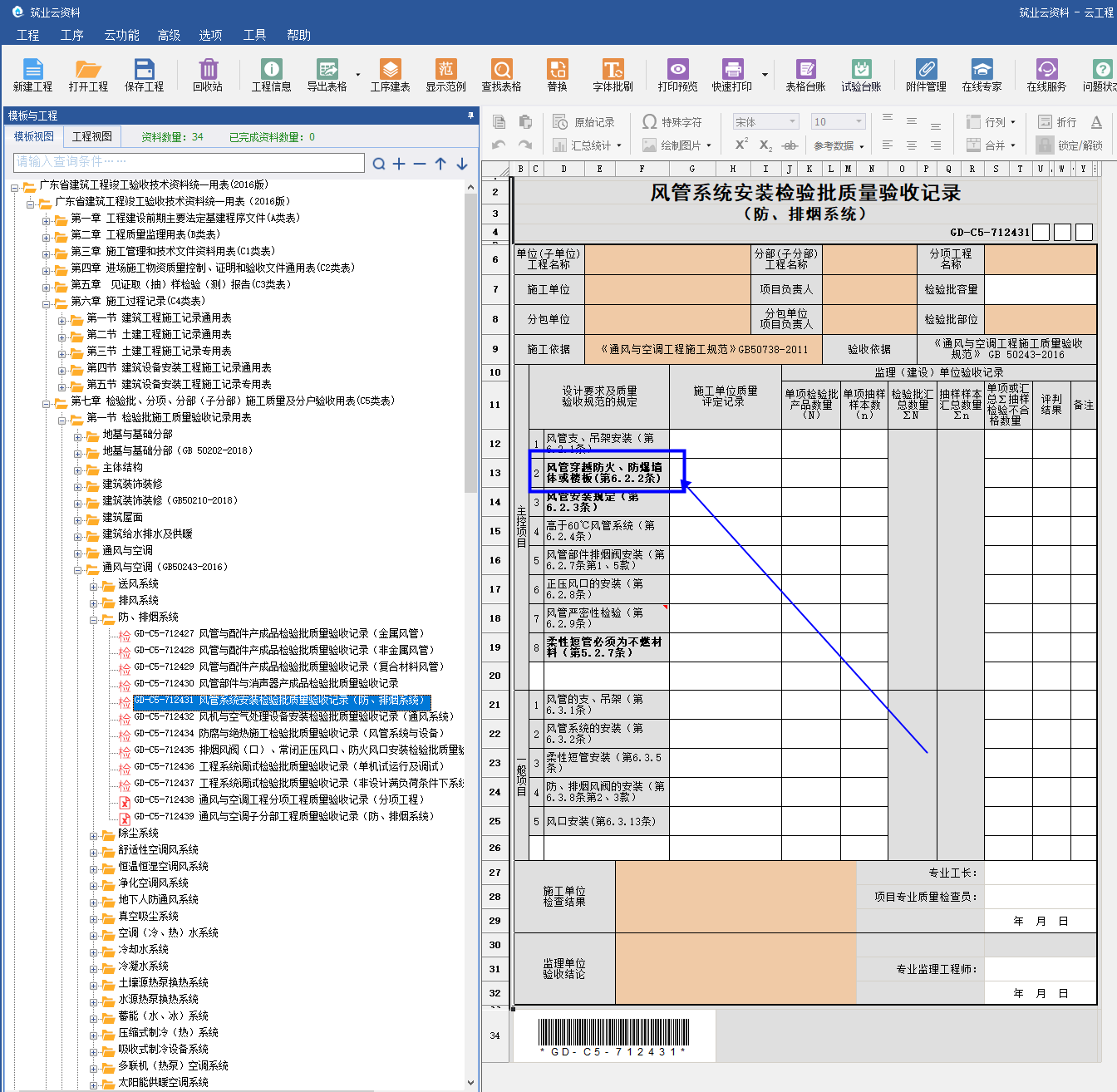Image resolution: width=1117 pixels, height=1092 pixels.
Task: Expand the 主体结构 tree node
Action: [x=78, y=470]
